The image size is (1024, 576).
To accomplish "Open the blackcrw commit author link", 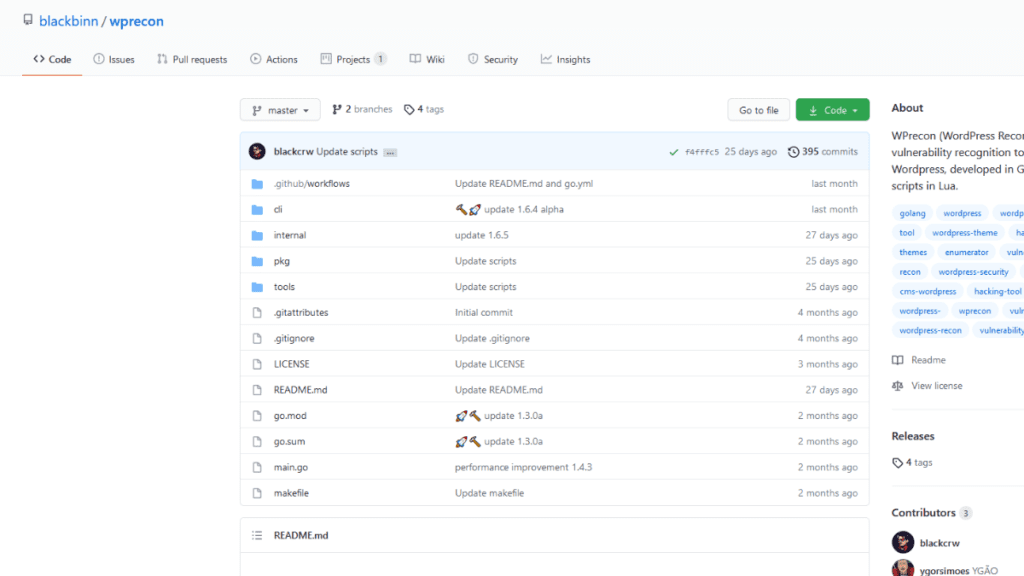I will 293,152.
